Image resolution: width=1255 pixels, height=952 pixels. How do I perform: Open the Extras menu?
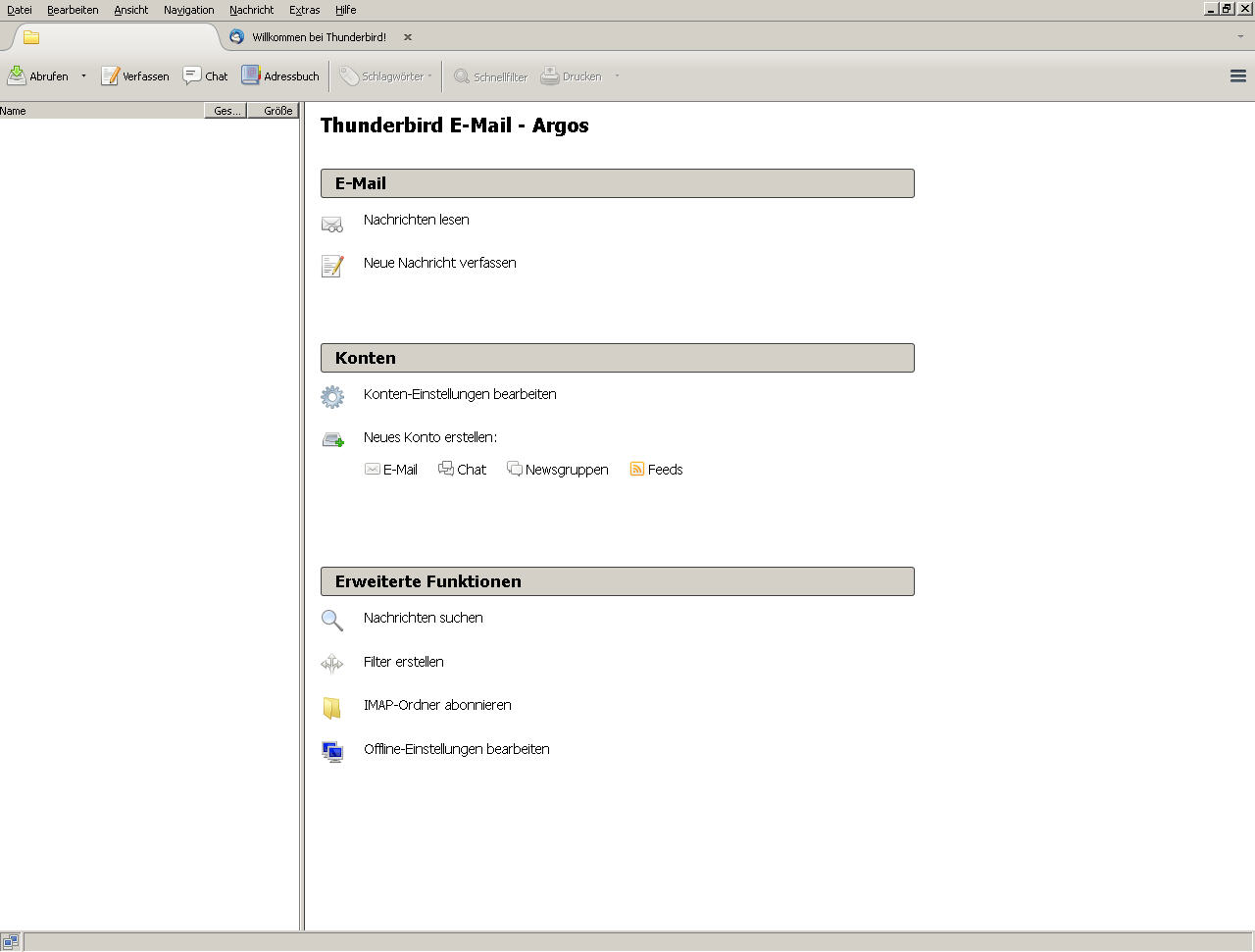point(305,10)
